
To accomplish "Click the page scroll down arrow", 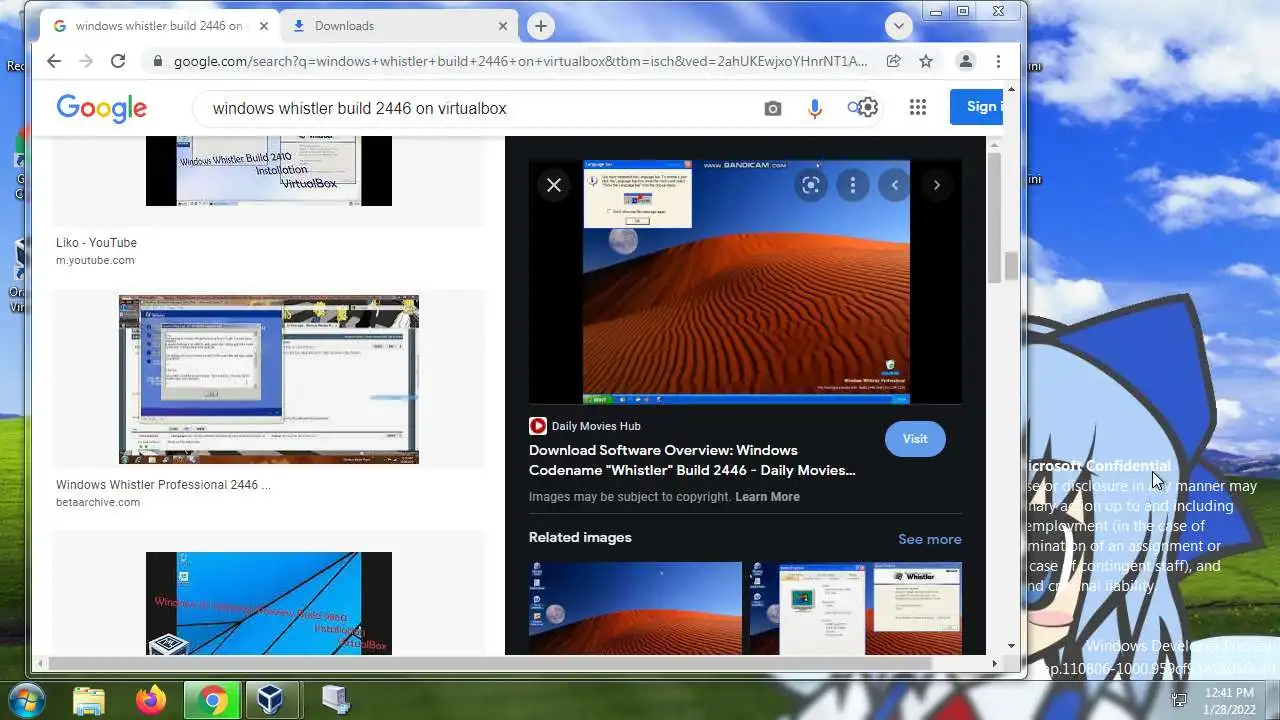I will 1011,647.
